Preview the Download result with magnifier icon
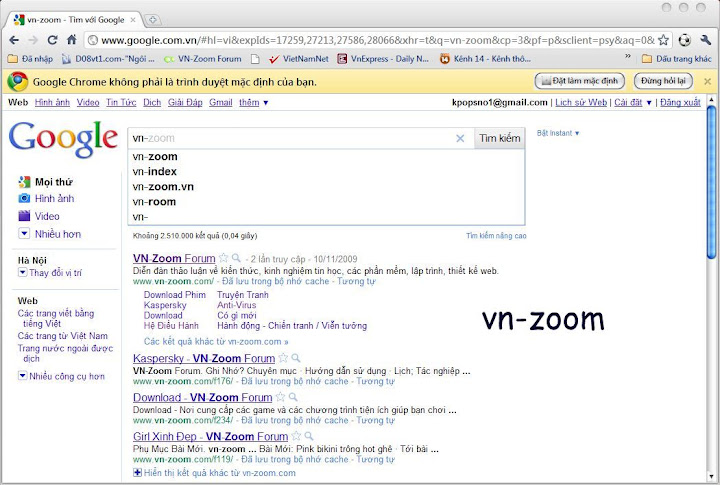Image resolution: width=720 pixels, height=485 pixels. 293,397
